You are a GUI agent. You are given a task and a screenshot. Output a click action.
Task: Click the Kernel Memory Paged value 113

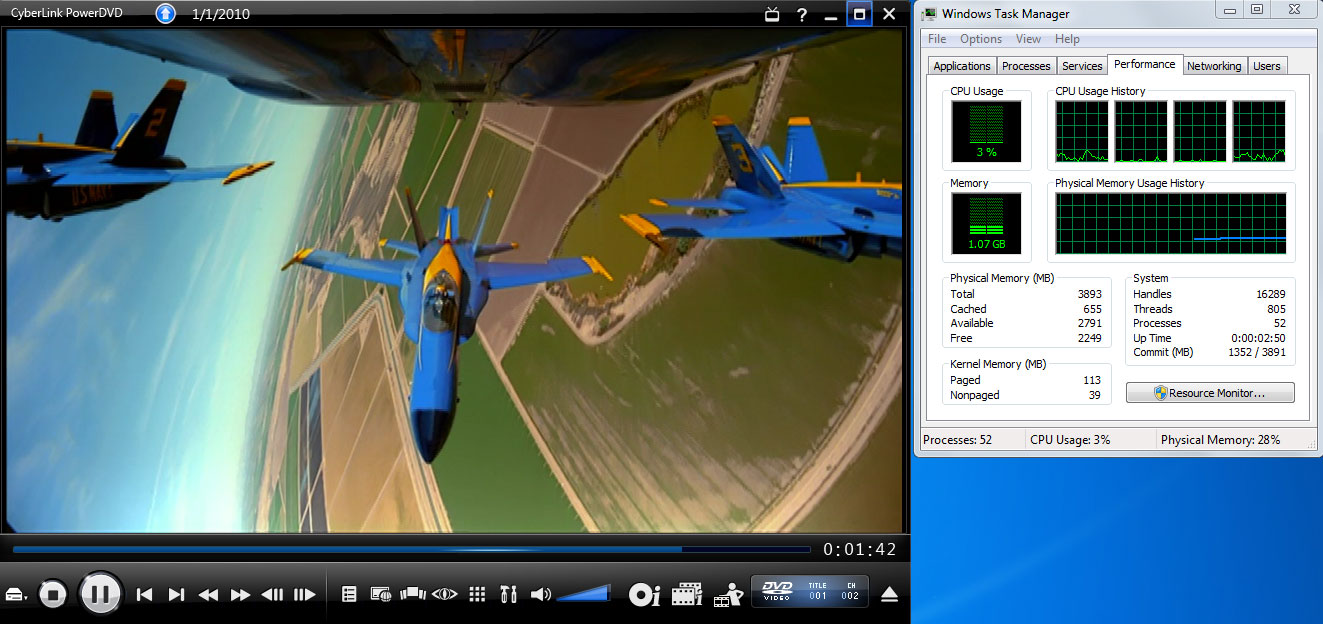point(1092,380)
